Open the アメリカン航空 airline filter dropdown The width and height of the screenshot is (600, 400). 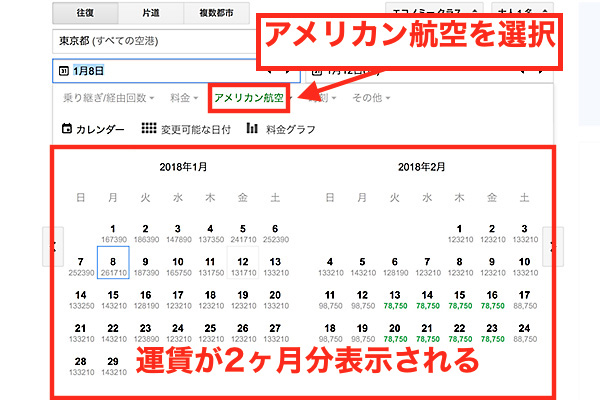point(251,98)
